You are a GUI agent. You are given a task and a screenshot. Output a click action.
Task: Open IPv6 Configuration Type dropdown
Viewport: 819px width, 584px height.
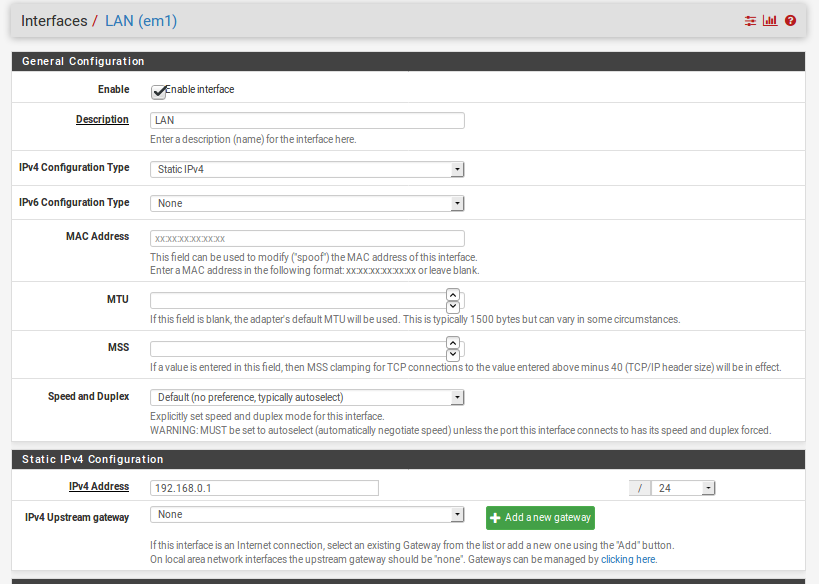(x=307, y=203)
